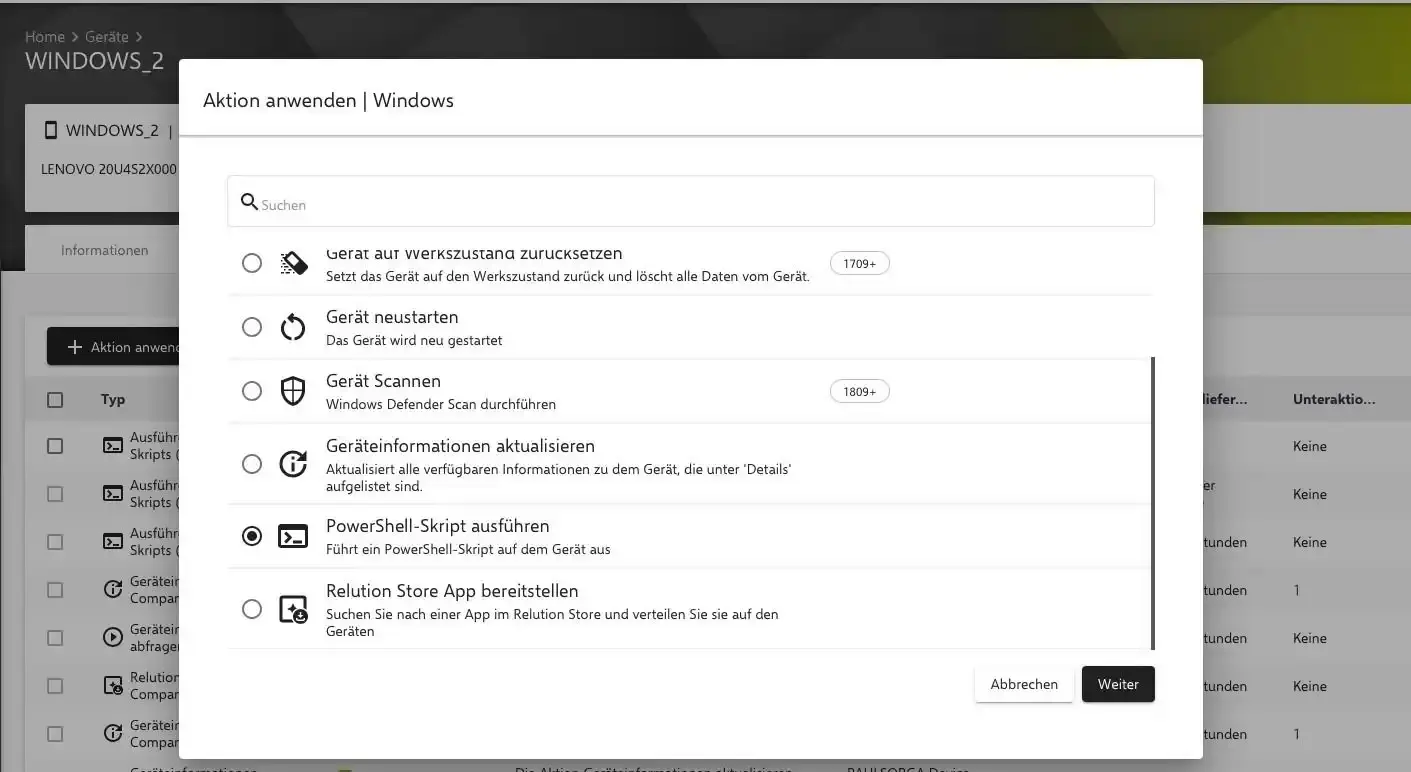1411x772 pixels.
Task: Click the action list scrollbar
Action: (1153, 500)
